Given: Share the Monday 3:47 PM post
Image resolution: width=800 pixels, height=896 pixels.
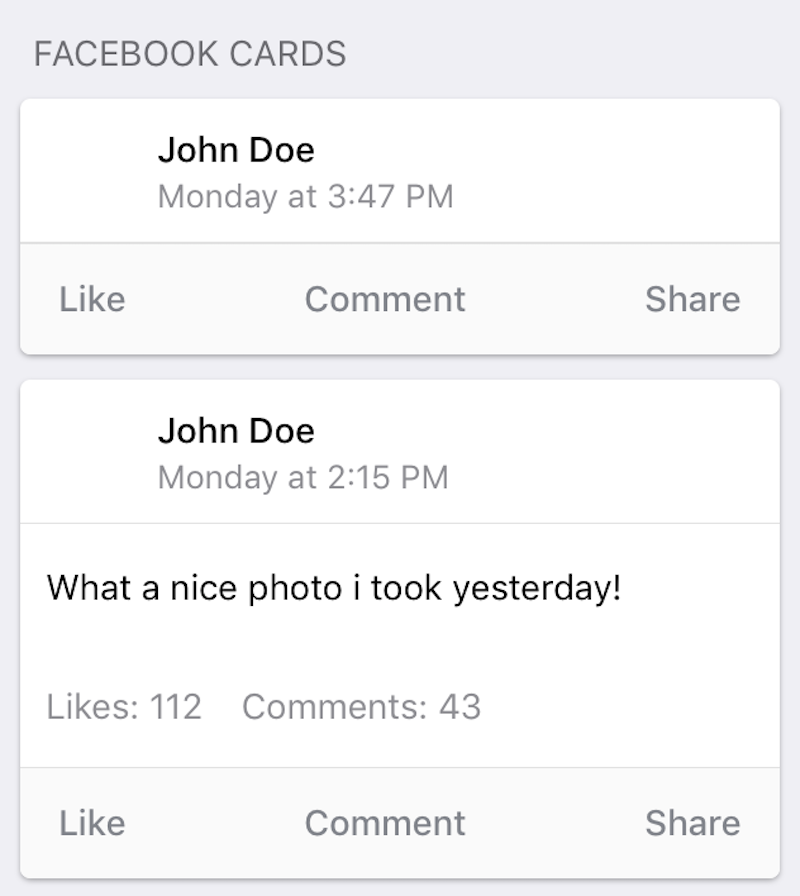Looking at the screenshot, I should 693,299.
